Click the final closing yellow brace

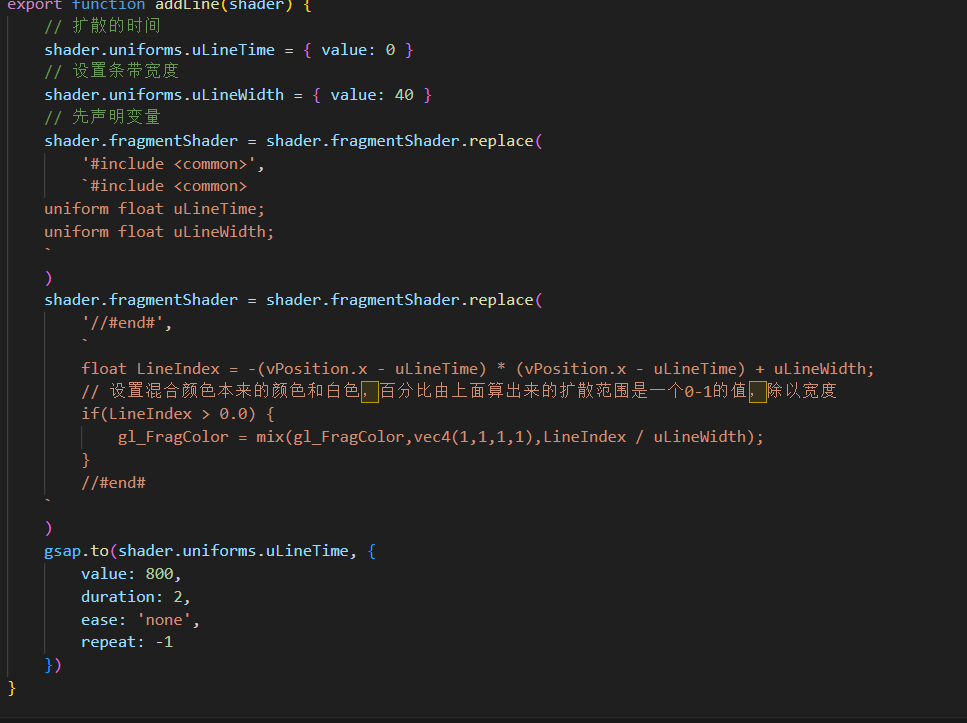pyautogui.click(x=12, y=688)
